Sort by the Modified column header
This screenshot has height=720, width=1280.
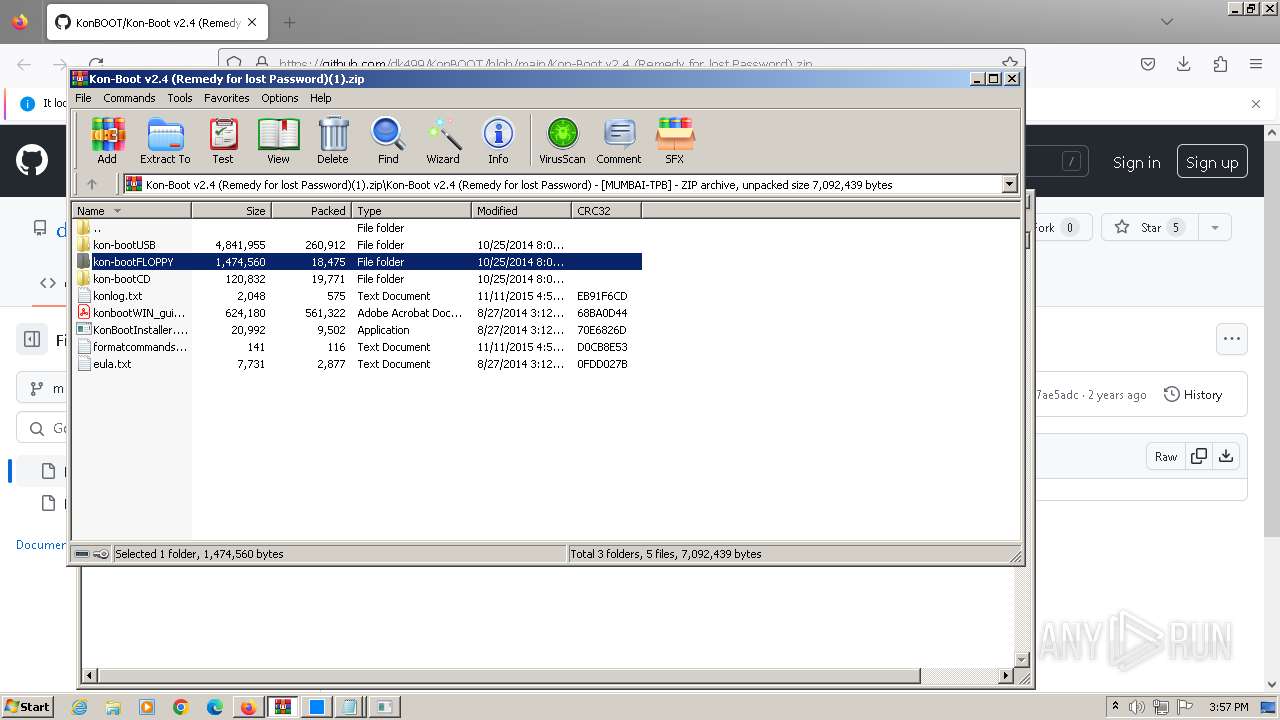[521, 210]
